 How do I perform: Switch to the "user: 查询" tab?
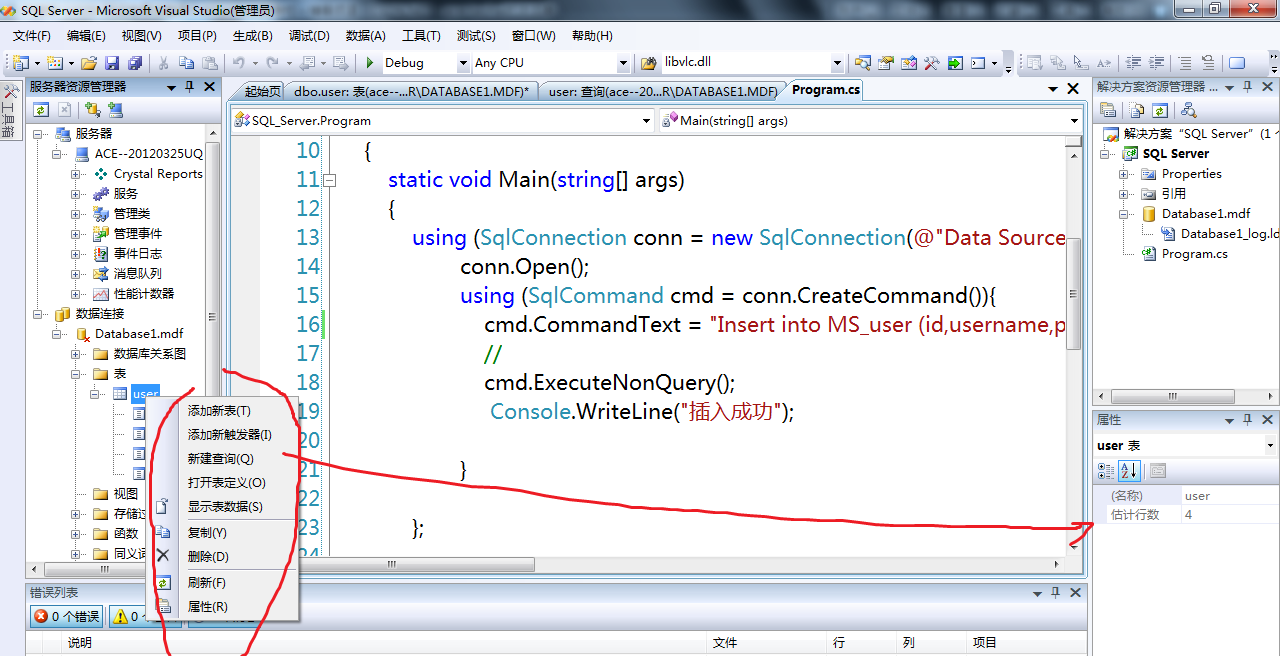tap(663, 91)
